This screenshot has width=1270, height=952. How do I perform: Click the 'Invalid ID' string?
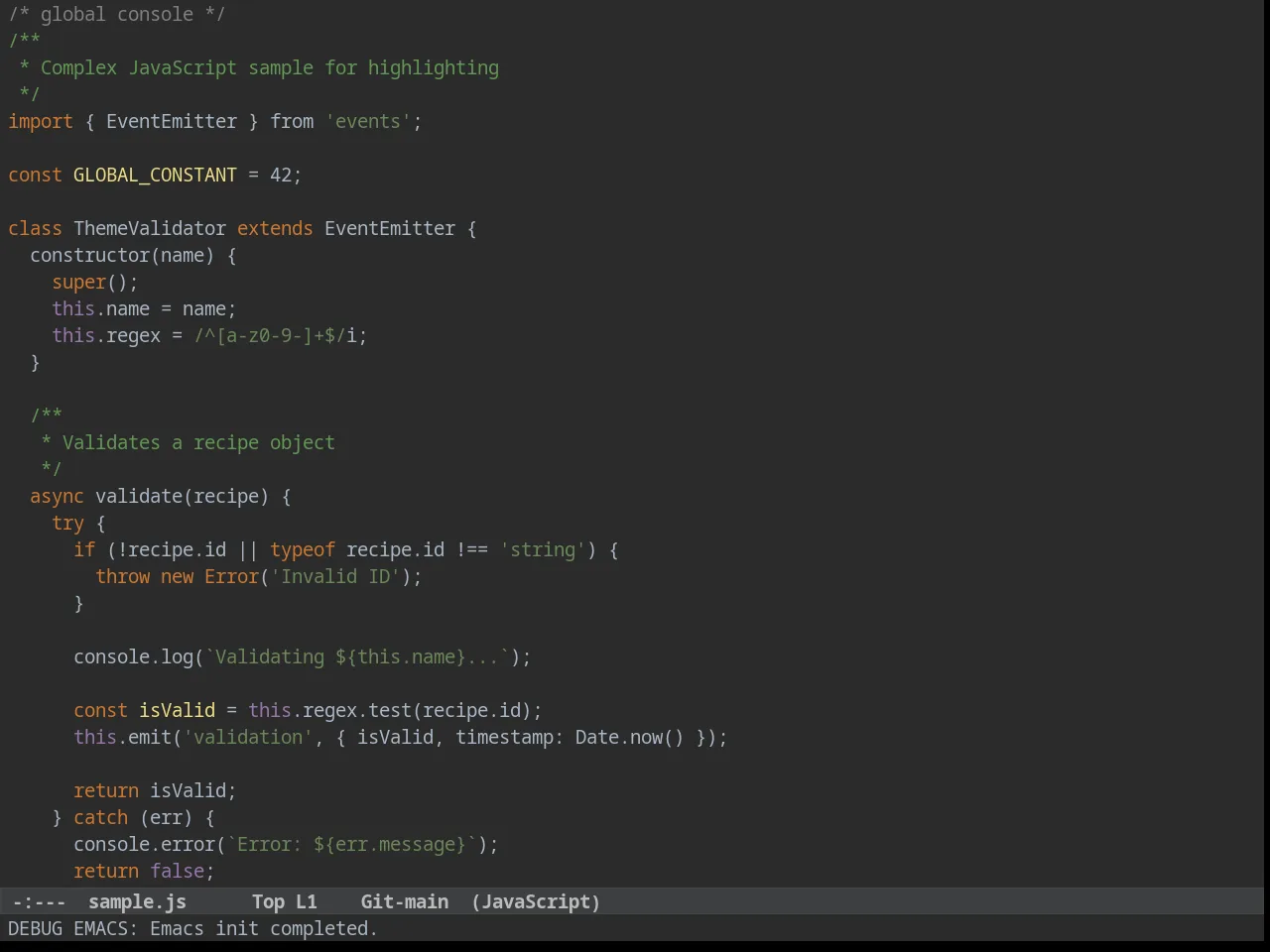click(x=335, y=576)
